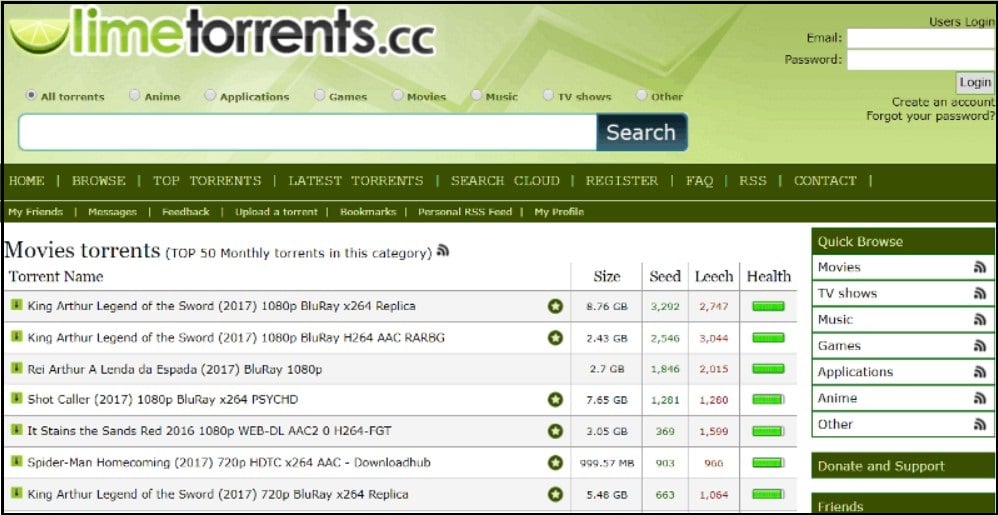Click verified star badge on It Stains the Sands Red row
This screenshot has height=515, width=998.
pos(556,432)
